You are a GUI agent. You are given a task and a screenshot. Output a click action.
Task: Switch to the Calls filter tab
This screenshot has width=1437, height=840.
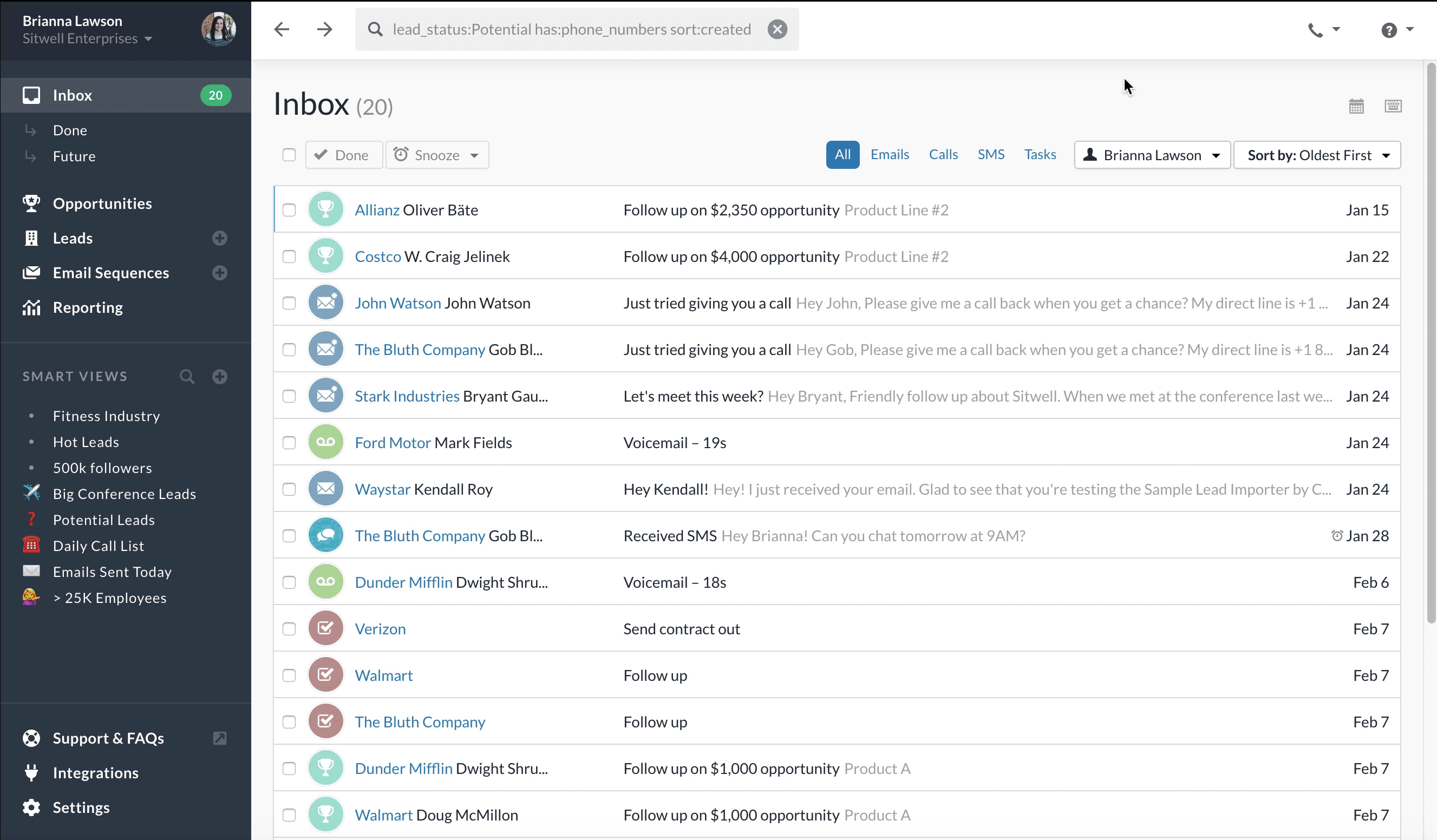pyautogui.click(x=943, y=154)
